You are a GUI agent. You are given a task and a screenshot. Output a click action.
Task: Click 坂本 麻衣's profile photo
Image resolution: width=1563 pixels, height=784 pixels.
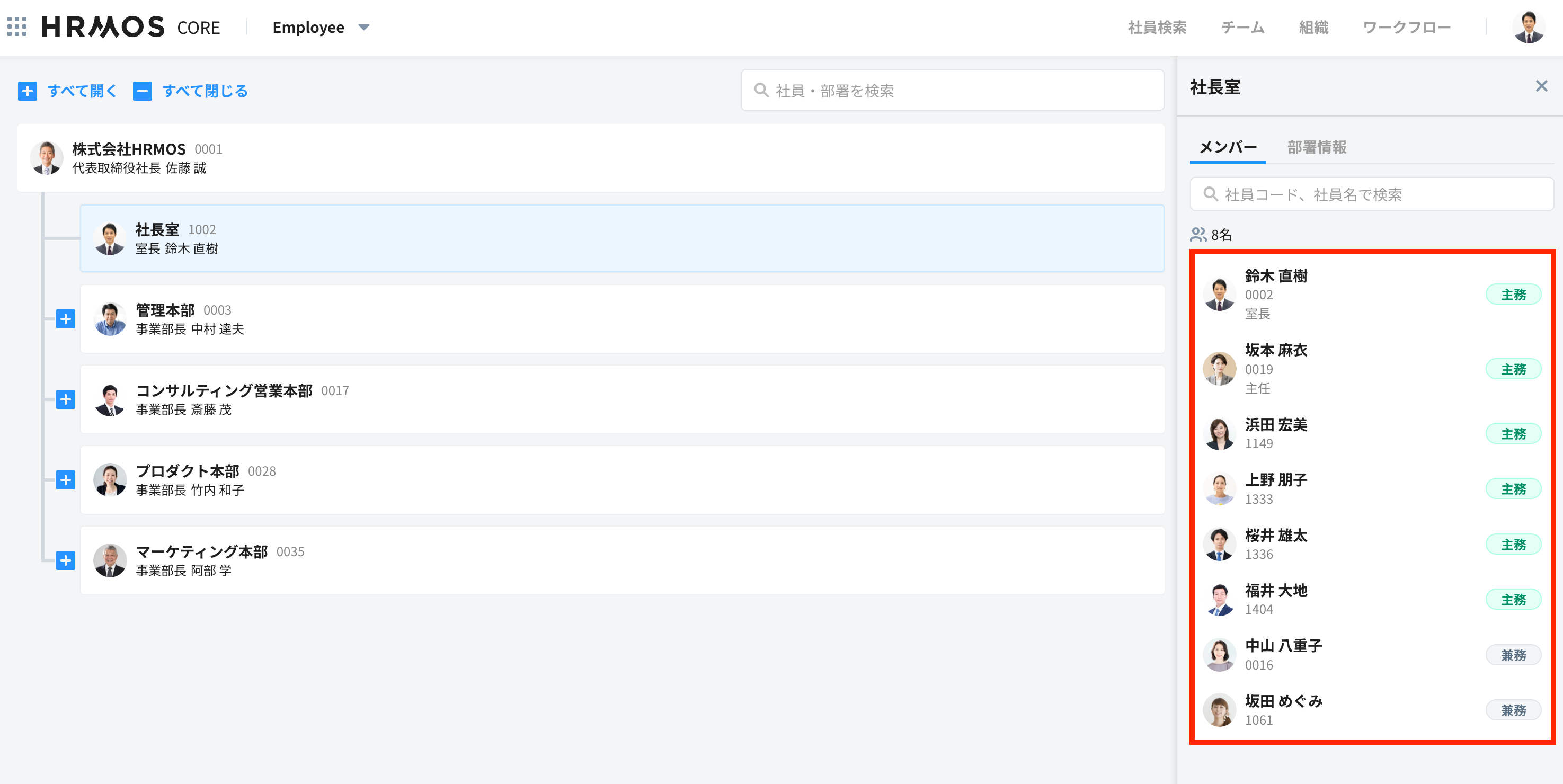click(1219, 369)
